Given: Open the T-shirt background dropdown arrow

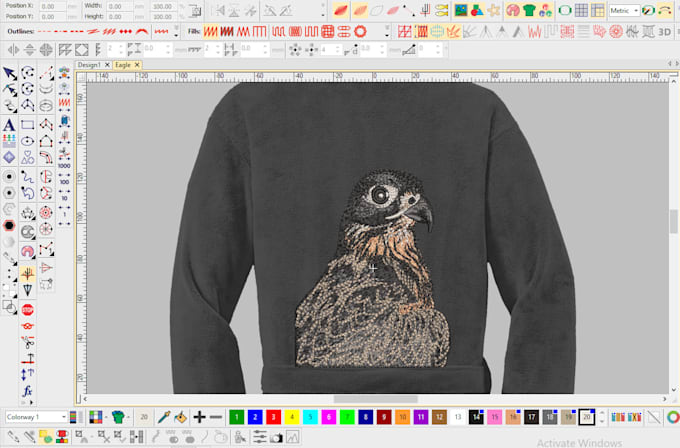Looking at the screenshot, I should pyautogui.click(x=129, y=418).
